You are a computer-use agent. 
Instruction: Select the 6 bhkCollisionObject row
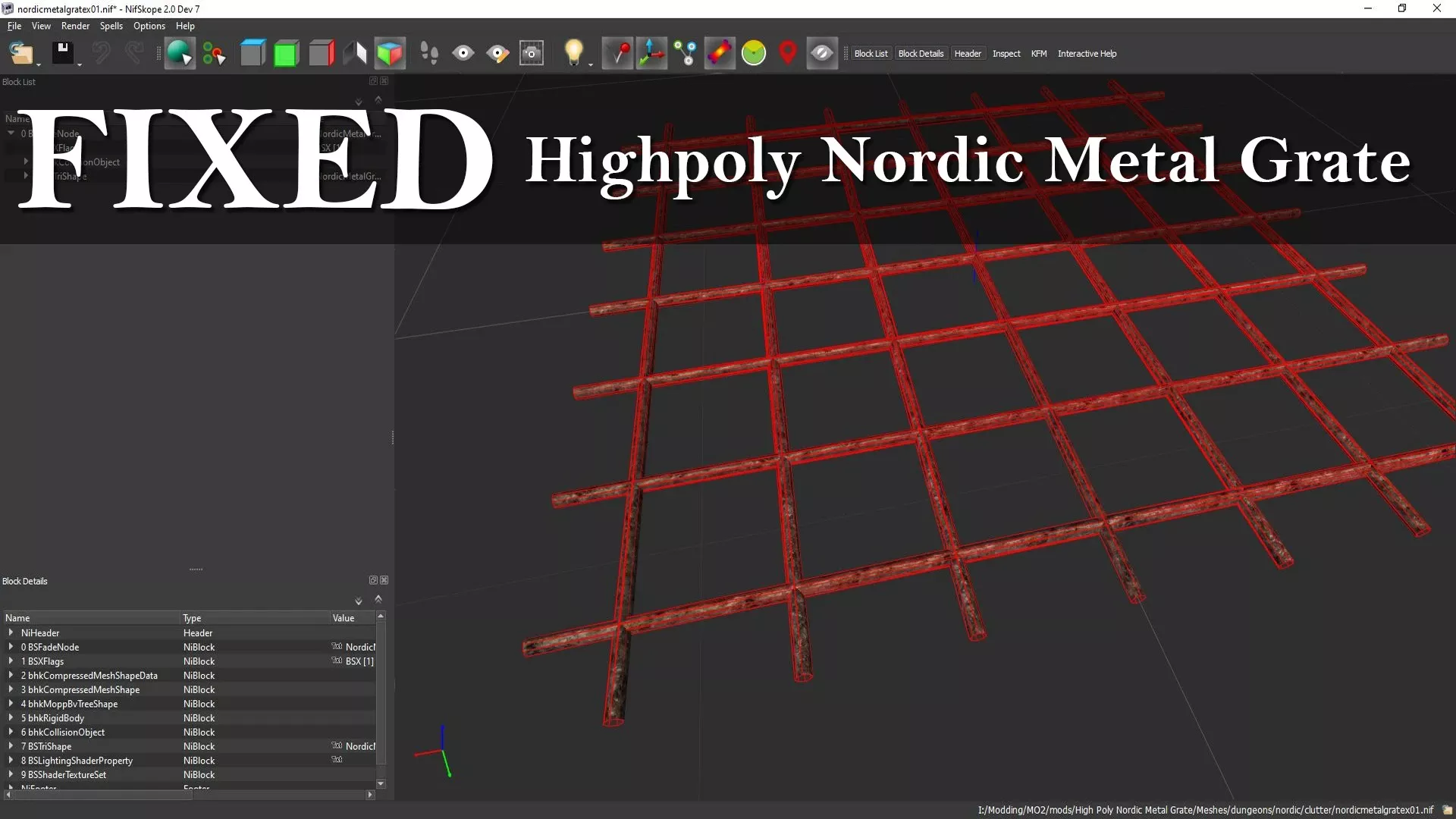[190, 732]
